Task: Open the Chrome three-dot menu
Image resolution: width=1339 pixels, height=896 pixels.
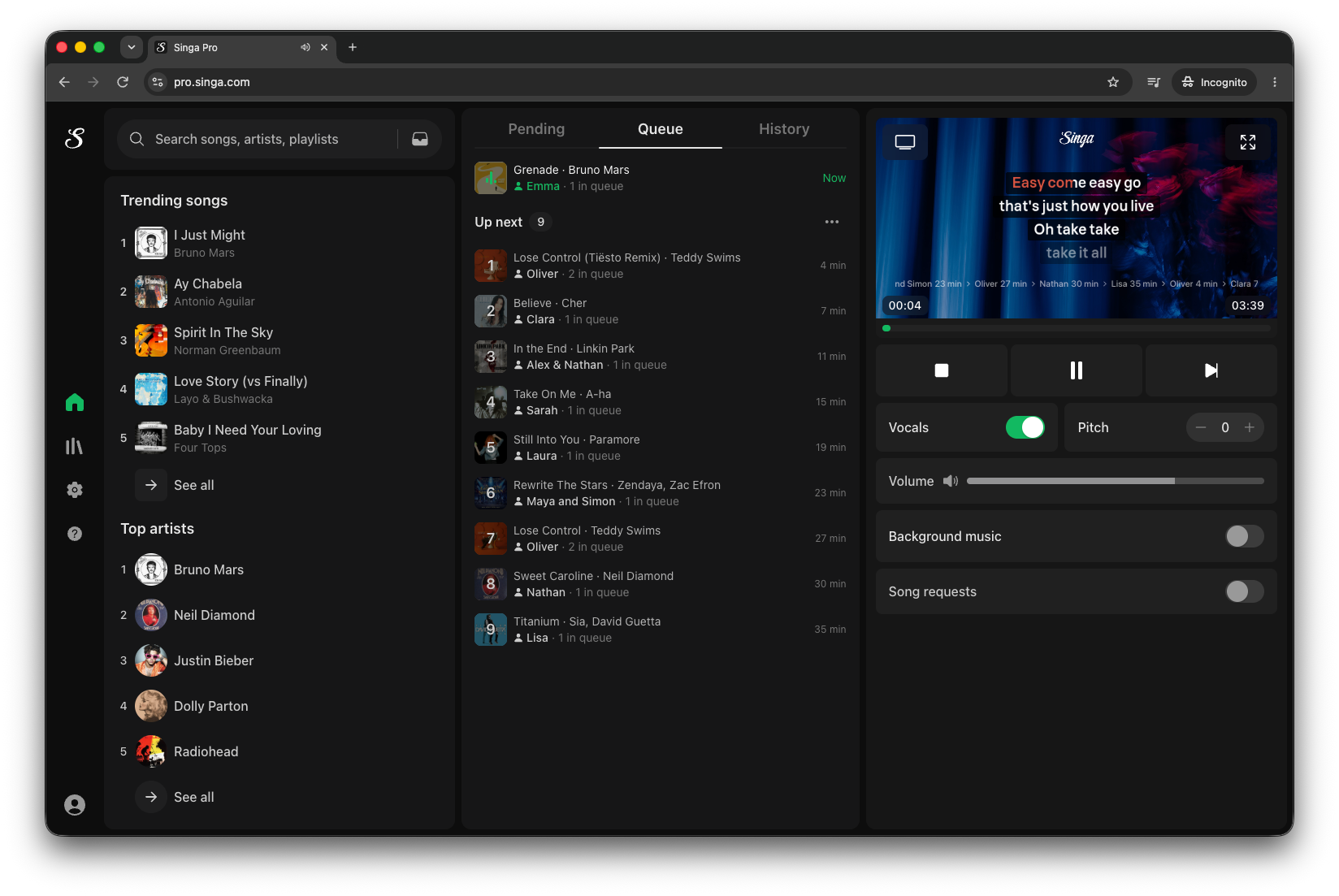Action: point(1275,82)
